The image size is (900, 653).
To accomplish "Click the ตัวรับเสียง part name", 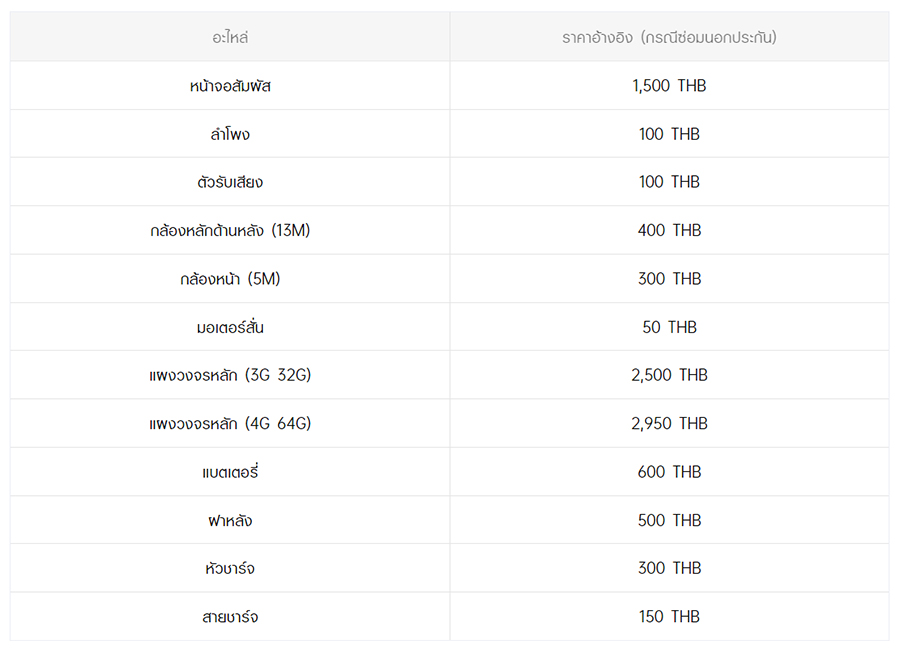I will point(230,182).
